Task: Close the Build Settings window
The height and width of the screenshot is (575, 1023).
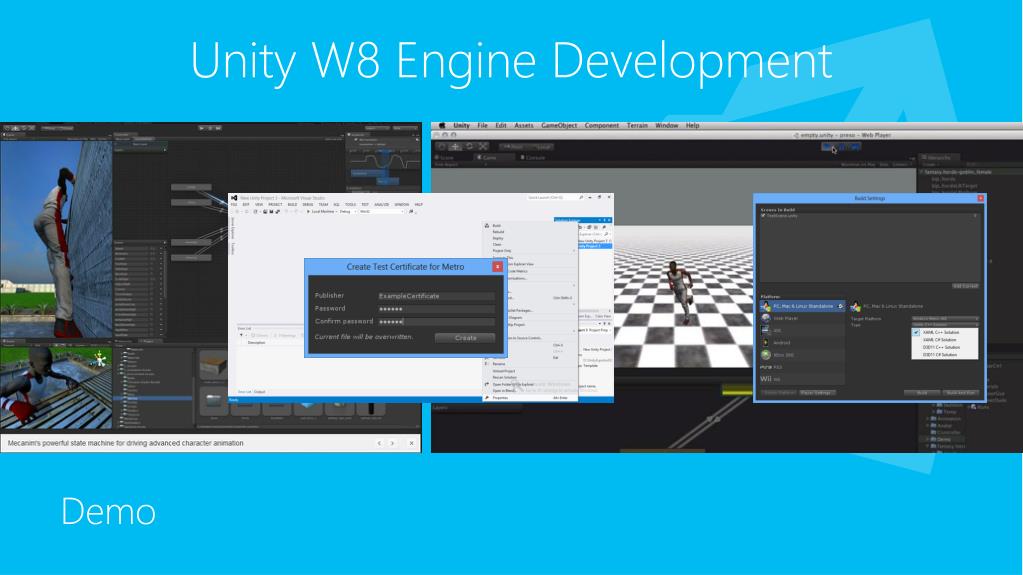Action: [980, 198]
